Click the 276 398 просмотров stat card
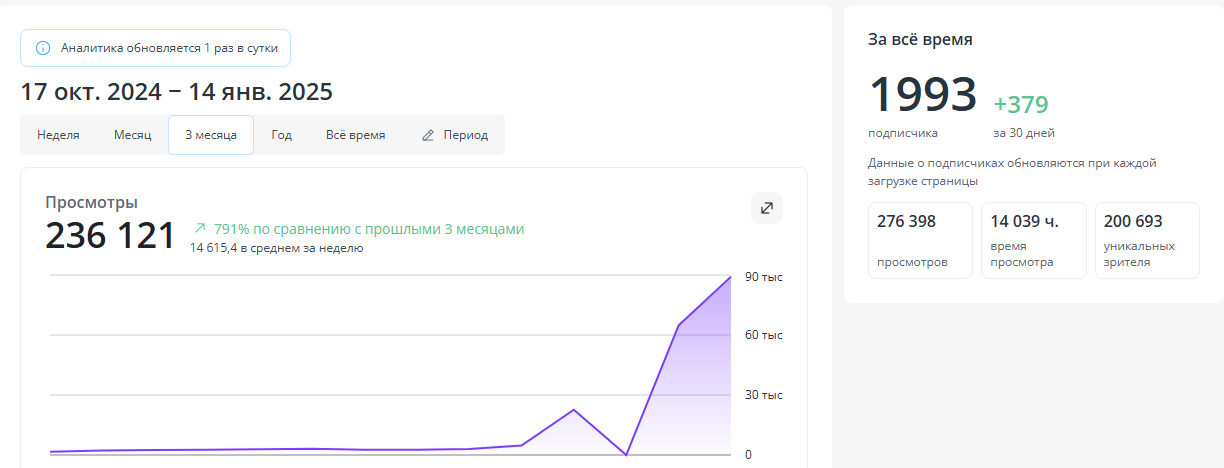 920,240
